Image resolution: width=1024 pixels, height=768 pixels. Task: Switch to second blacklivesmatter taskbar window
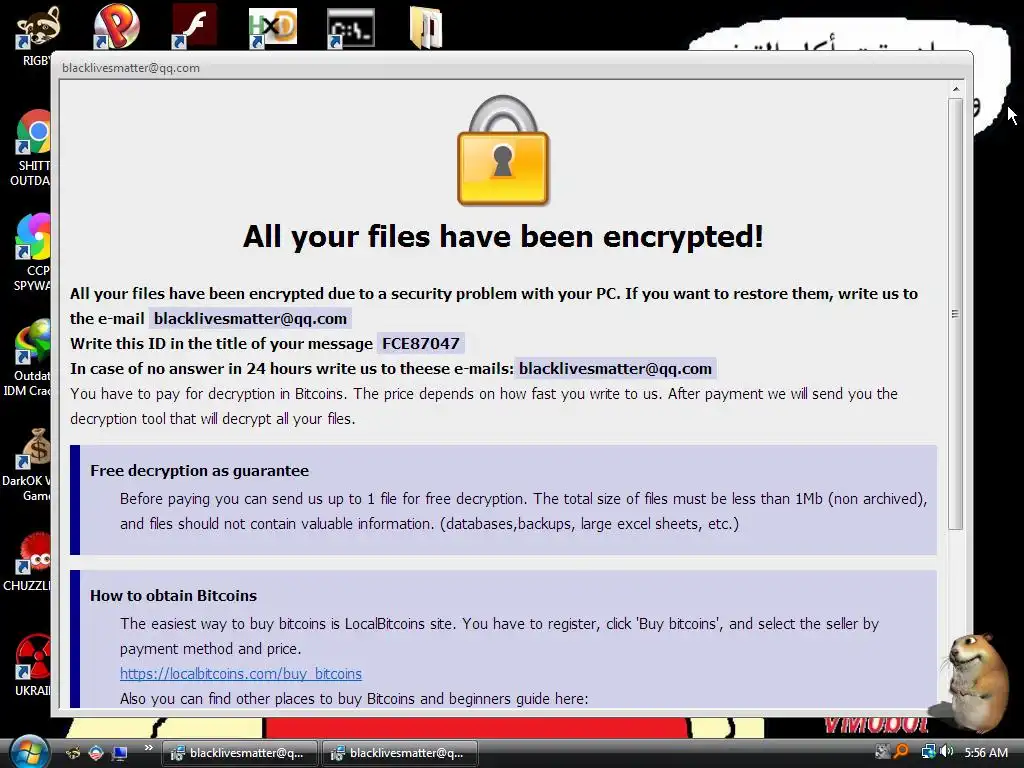pyautogui.click(x=399, y=753)
